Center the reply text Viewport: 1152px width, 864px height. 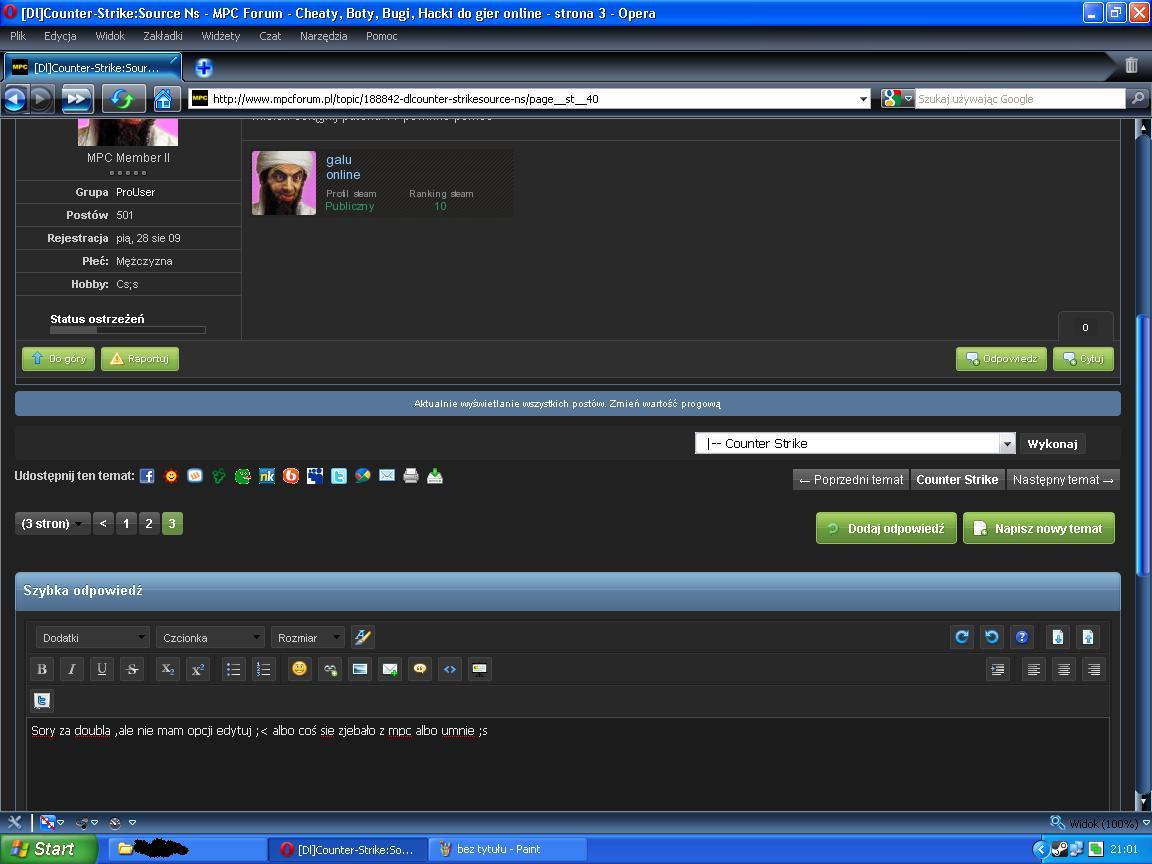click(1064, 669)
